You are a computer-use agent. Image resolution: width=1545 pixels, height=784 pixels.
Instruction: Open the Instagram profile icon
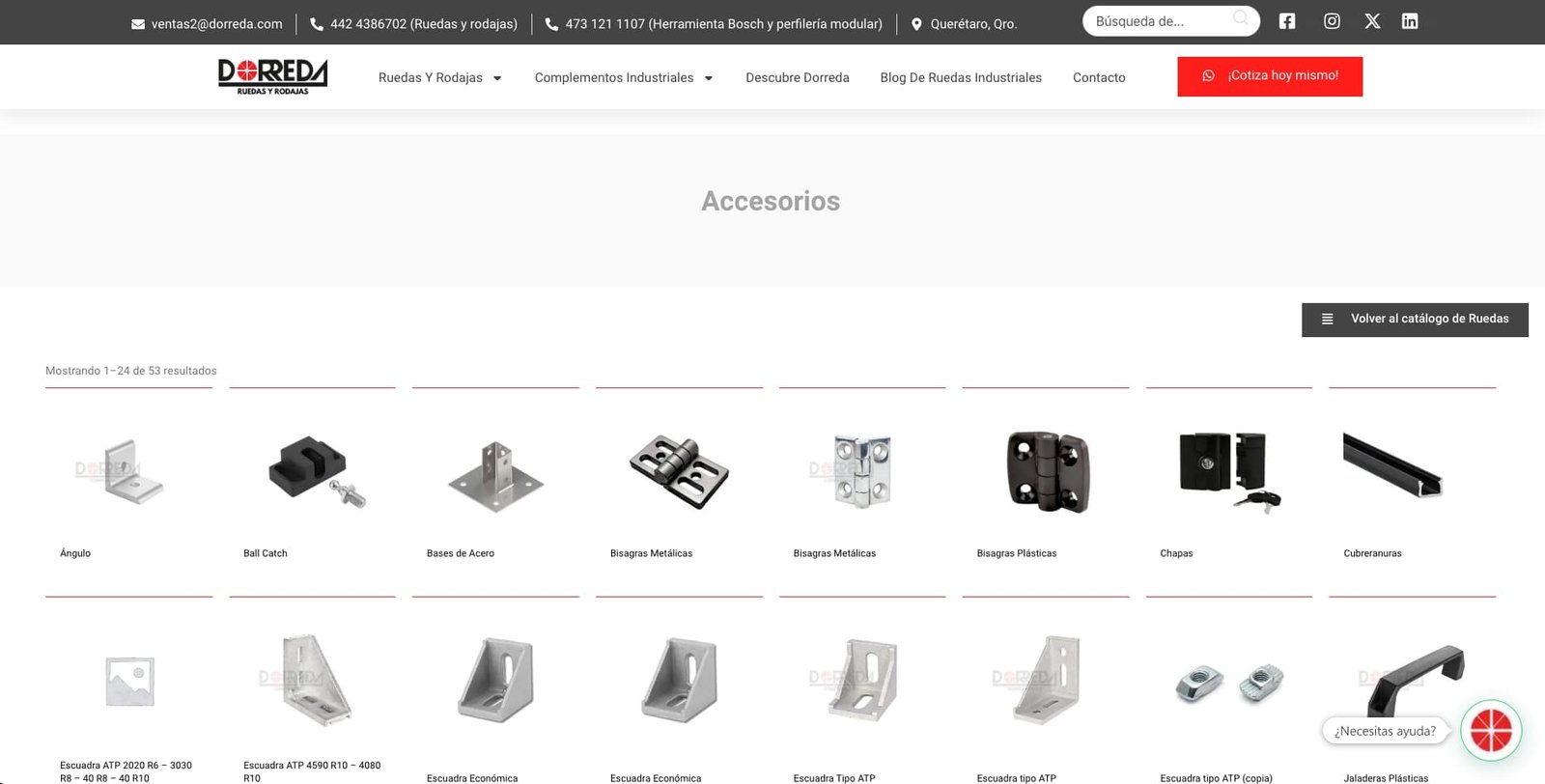point(1332,21)
